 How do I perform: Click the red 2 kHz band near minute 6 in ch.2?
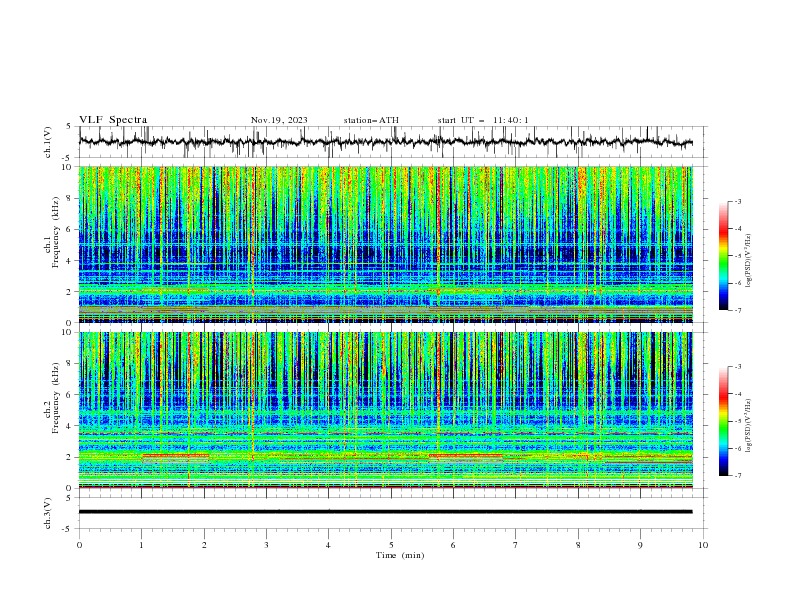tap(465, 455)
